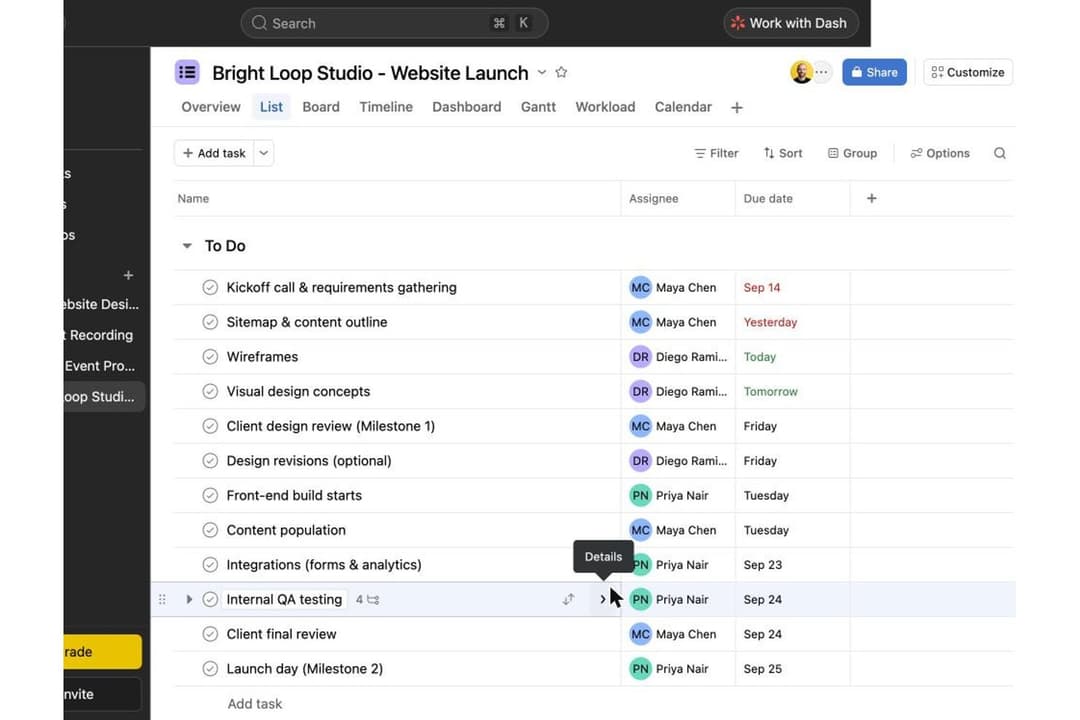The image size is (1080, 720).
Task: Mark Sitemap & content outline complete
Action: coord(210,322)
